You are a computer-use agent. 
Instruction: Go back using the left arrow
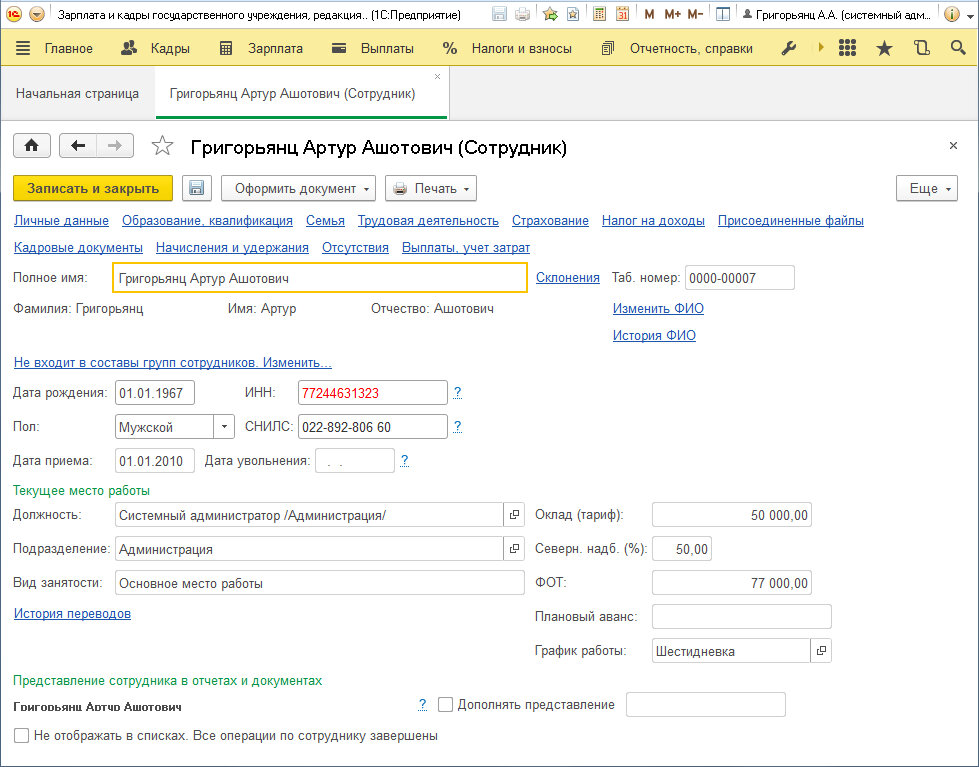pos(78,146)
